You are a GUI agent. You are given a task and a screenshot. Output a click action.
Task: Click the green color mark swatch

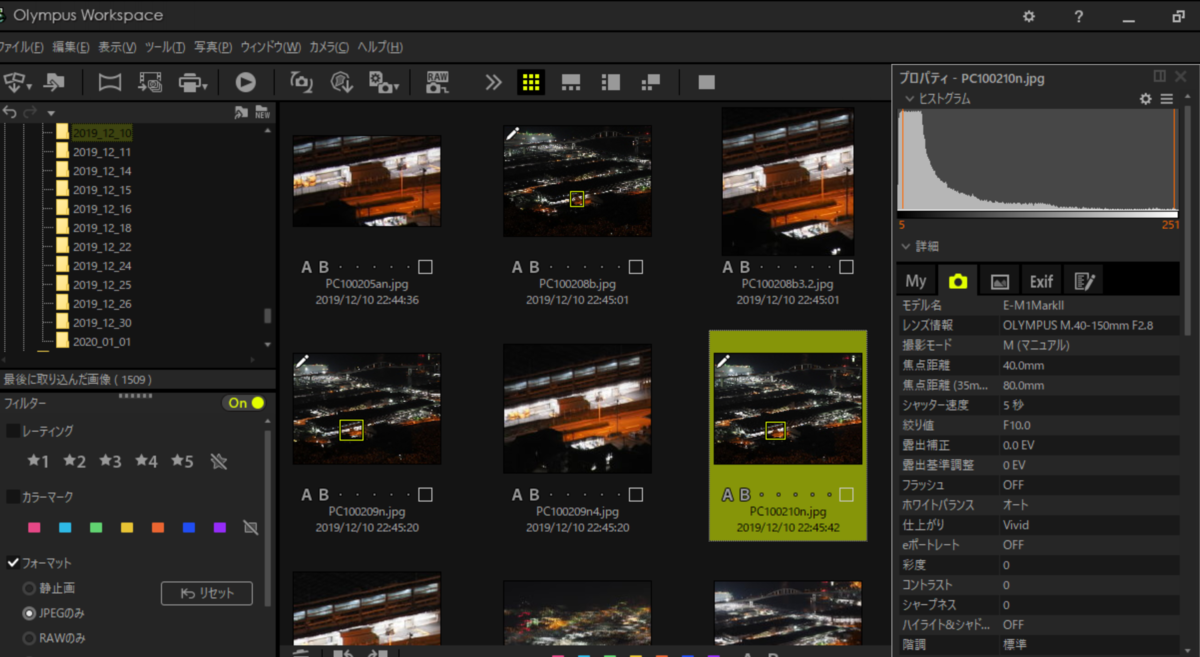click(96, 527)
